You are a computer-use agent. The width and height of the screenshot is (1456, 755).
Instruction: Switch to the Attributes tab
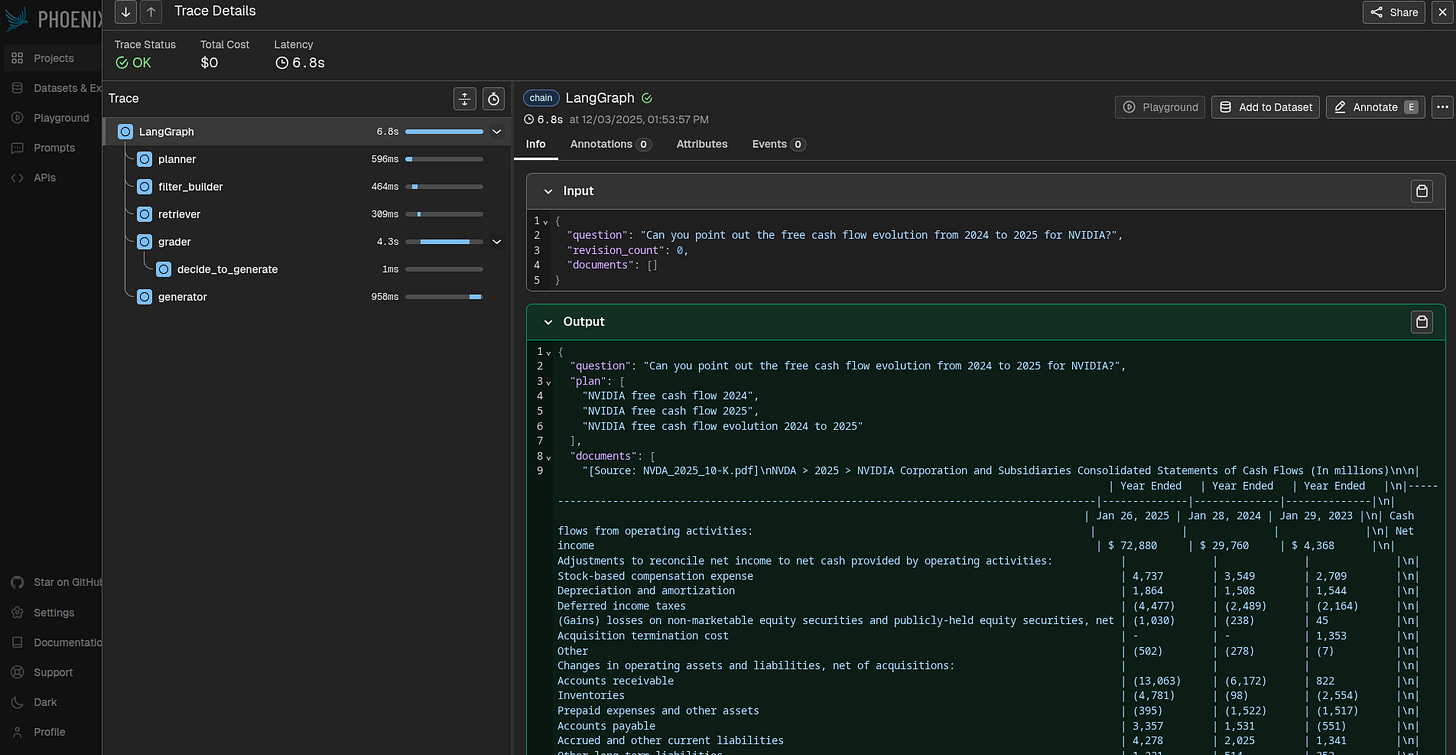pos(701,144)
